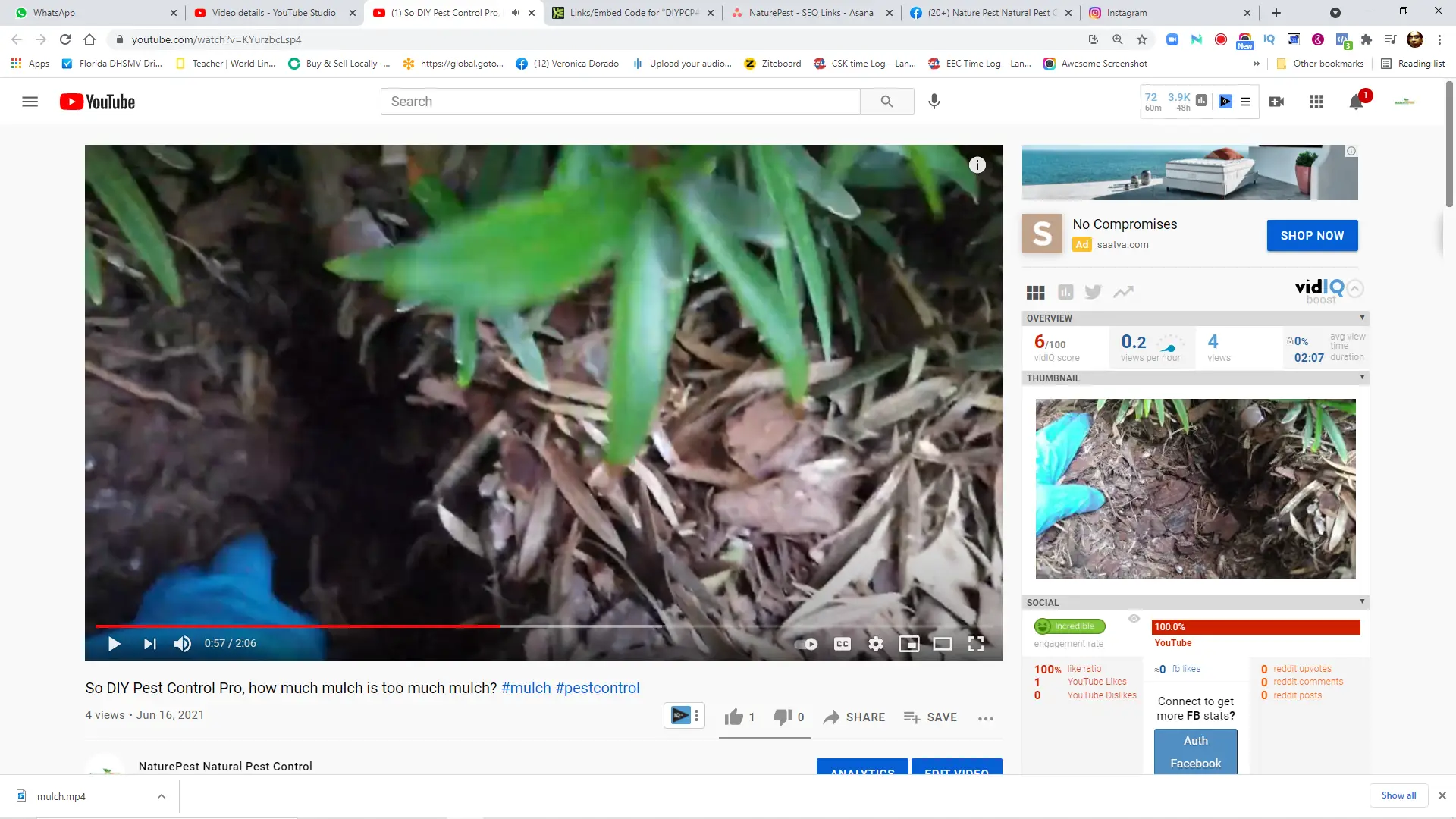The width and height of the screenshot is (1456, 819).
Task: Open YouTube notifications bell
Action: 1357,102
